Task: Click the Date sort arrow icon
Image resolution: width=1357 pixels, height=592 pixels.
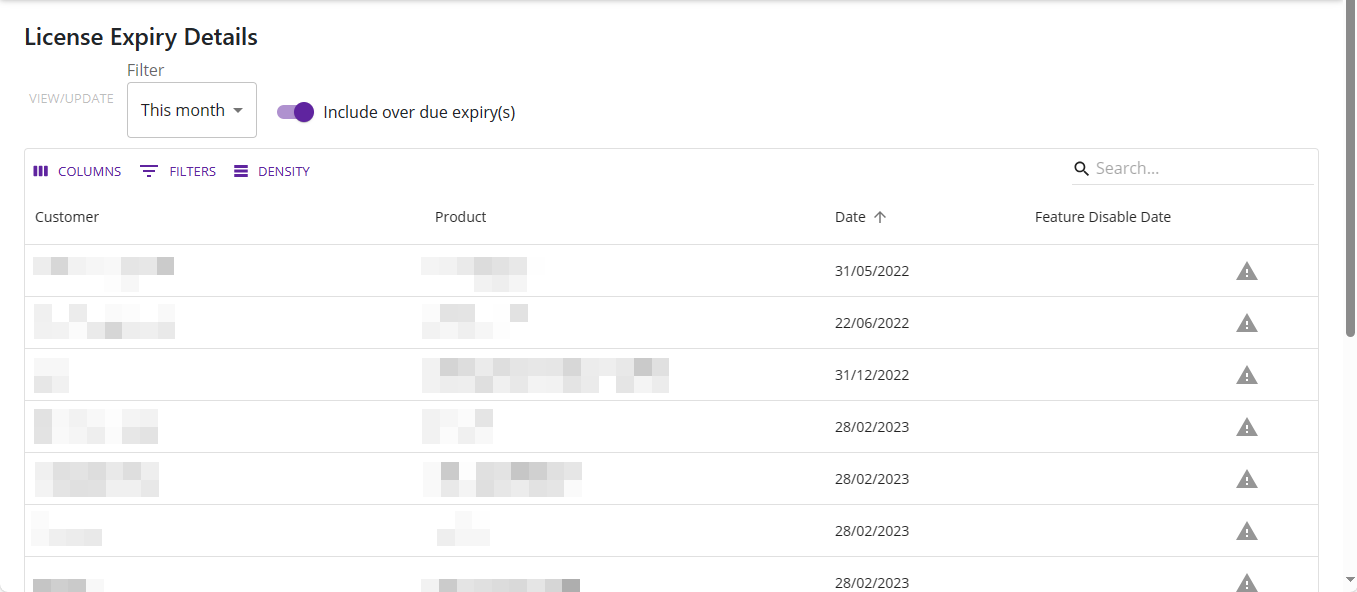Action: pyautogui.click(x=880, y=217)
